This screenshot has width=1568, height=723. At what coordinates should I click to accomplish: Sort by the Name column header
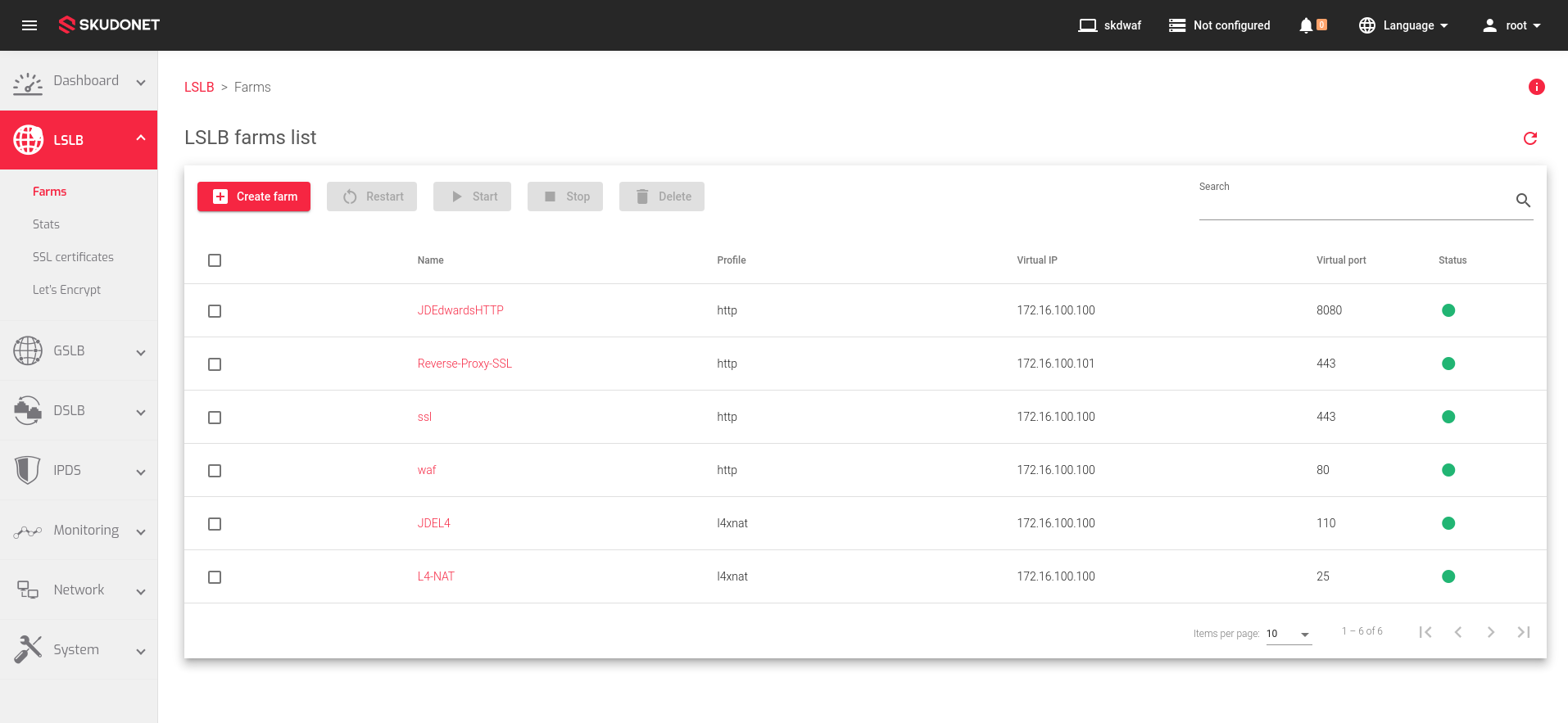[x=431, y=260]
